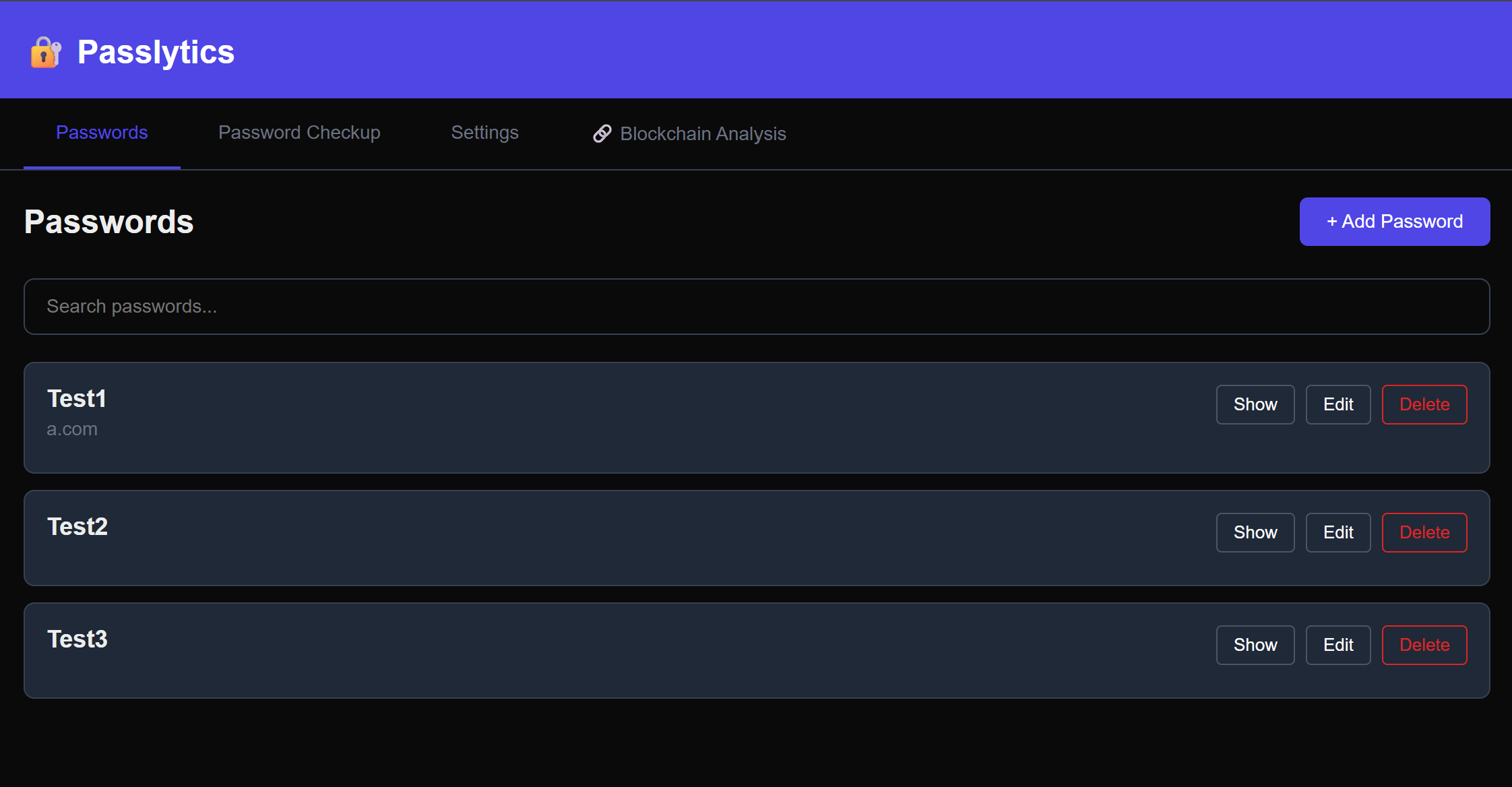This screenshot has width=1512, height=787.
Task: Show the Test1 password
Action: tap(1255, 404)
